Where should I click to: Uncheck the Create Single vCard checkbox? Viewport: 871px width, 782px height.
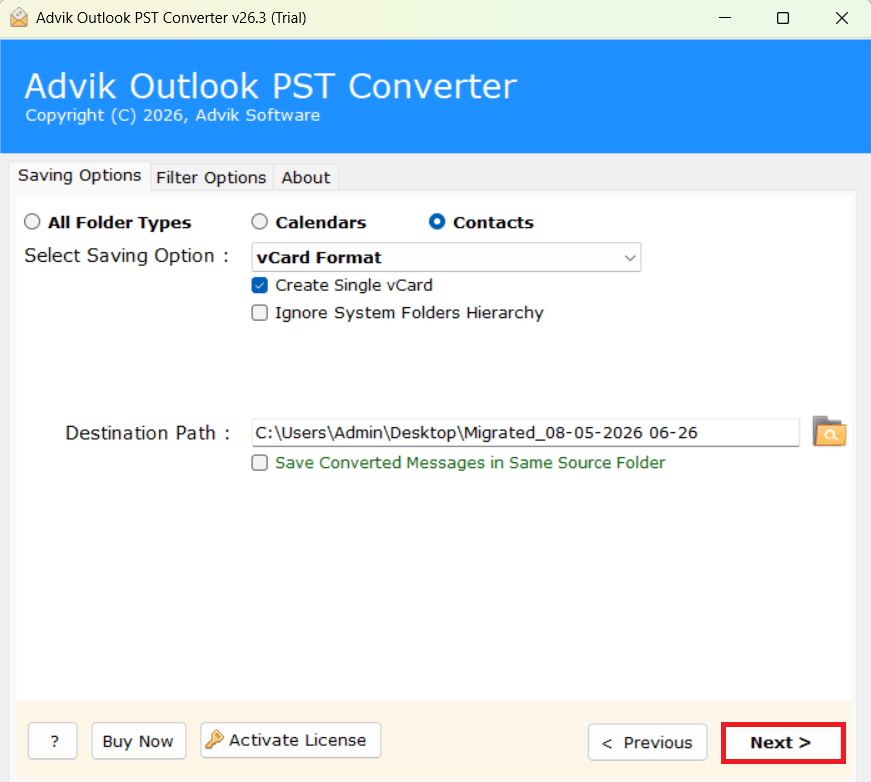pyautogui.click(x=259, y=285)
